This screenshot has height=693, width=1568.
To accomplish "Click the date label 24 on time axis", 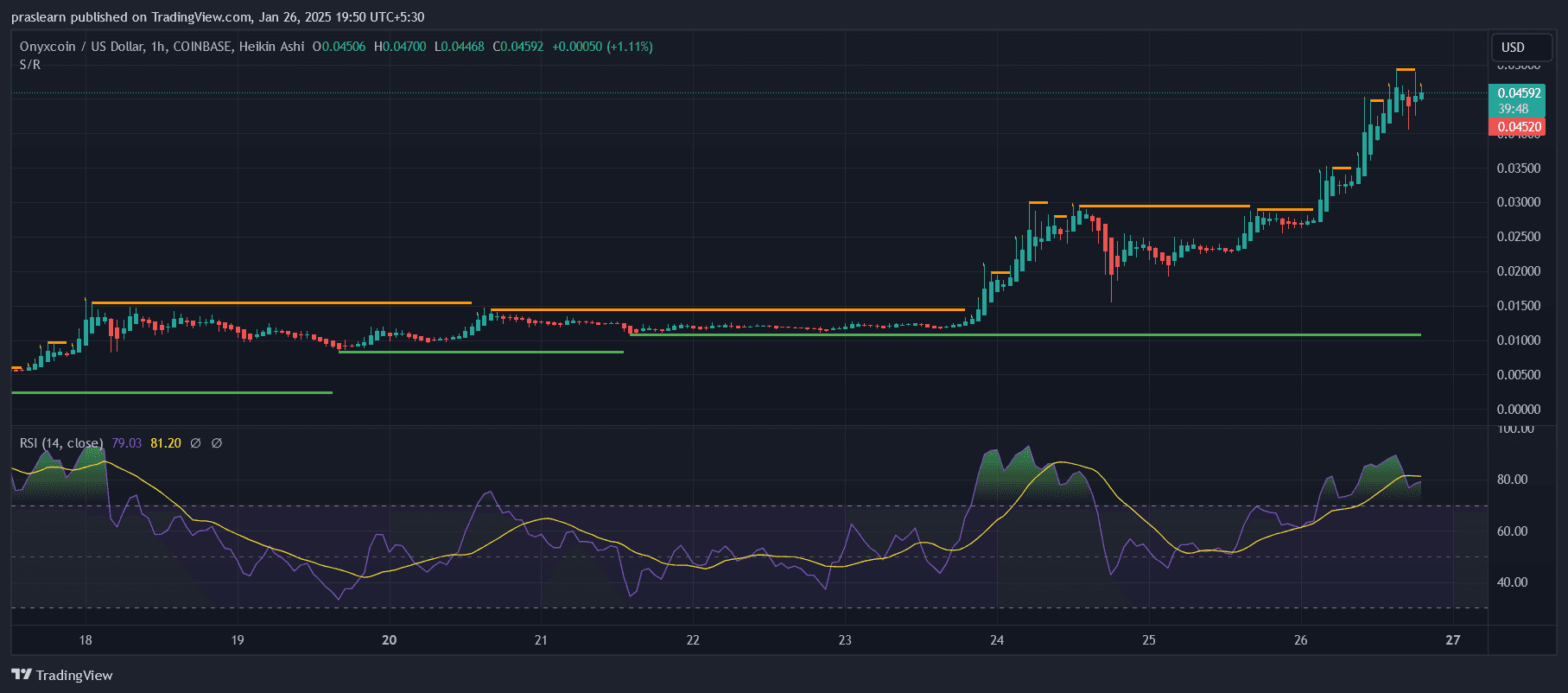I will (x=997, y=640).
